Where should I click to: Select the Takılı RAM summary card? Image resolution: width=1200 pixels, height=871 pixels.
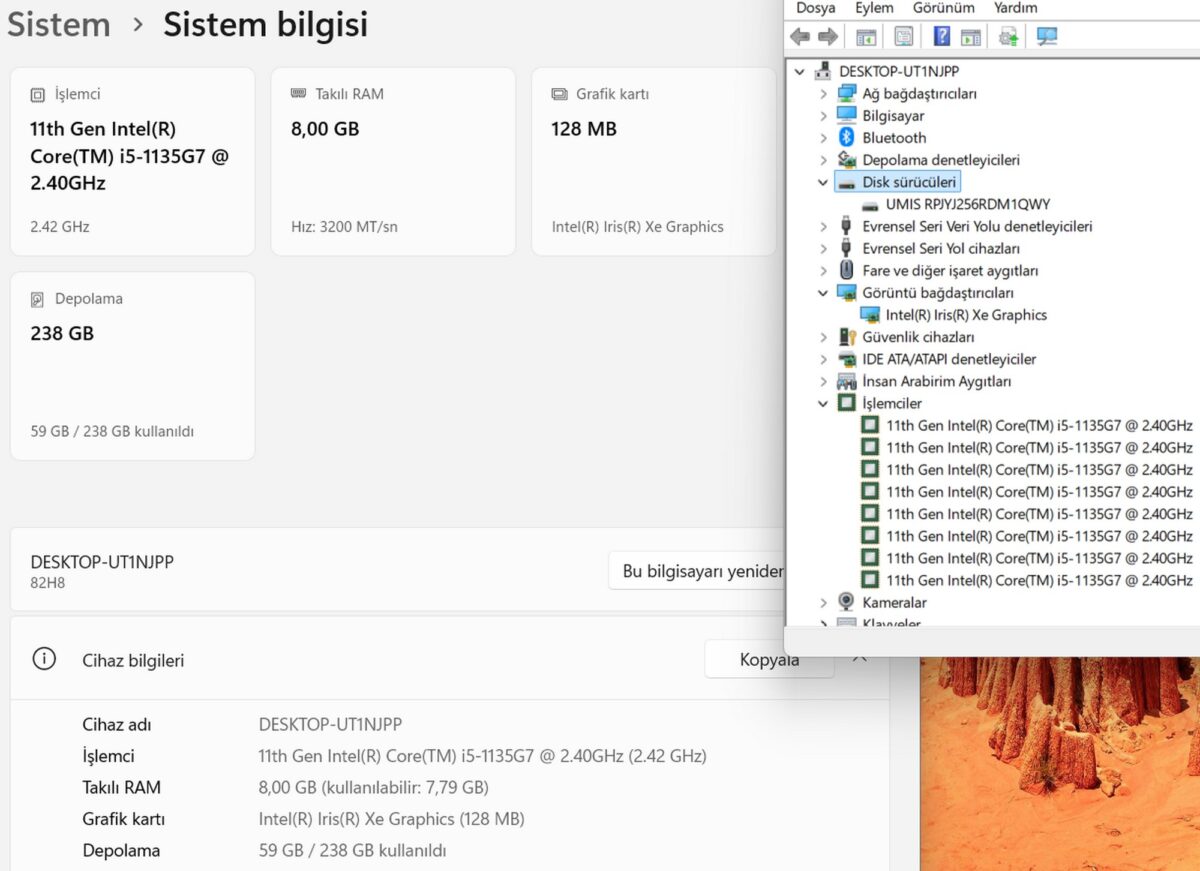pyautogui.click(x=393, y=161)
